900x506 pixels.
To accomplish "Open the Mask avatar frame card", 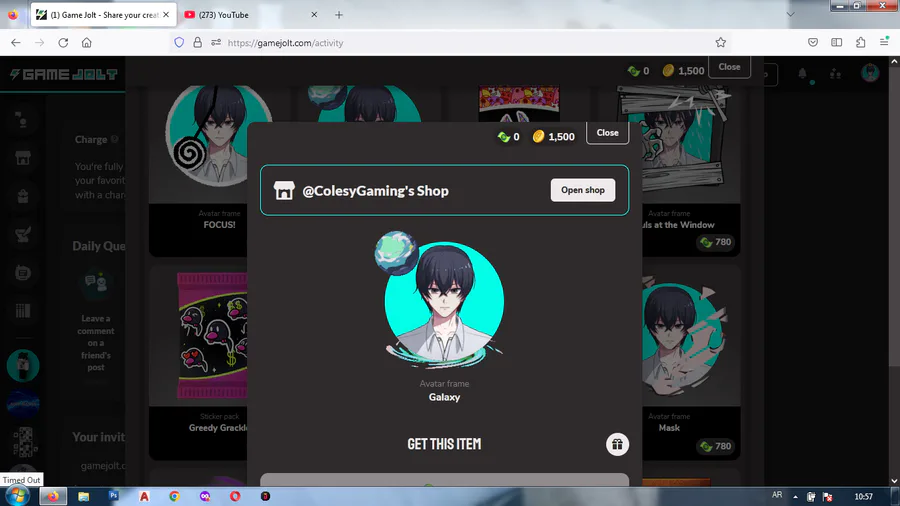I will pos(691,363).
